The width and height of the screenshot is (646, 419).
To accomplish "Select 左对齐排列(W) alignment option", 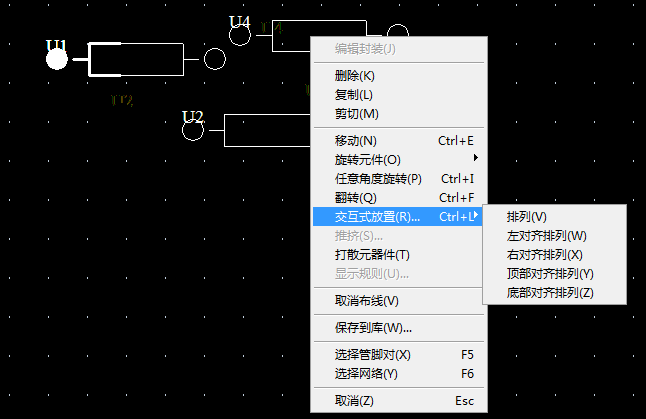I will [x=546, y=236].
